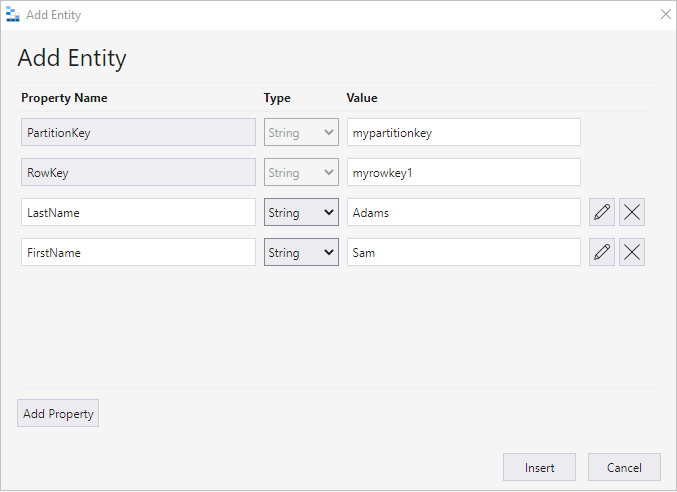Delete the LastName property with X icon
Image resolution: width=677 pixels, height=492 pixels.
(632, 213)
